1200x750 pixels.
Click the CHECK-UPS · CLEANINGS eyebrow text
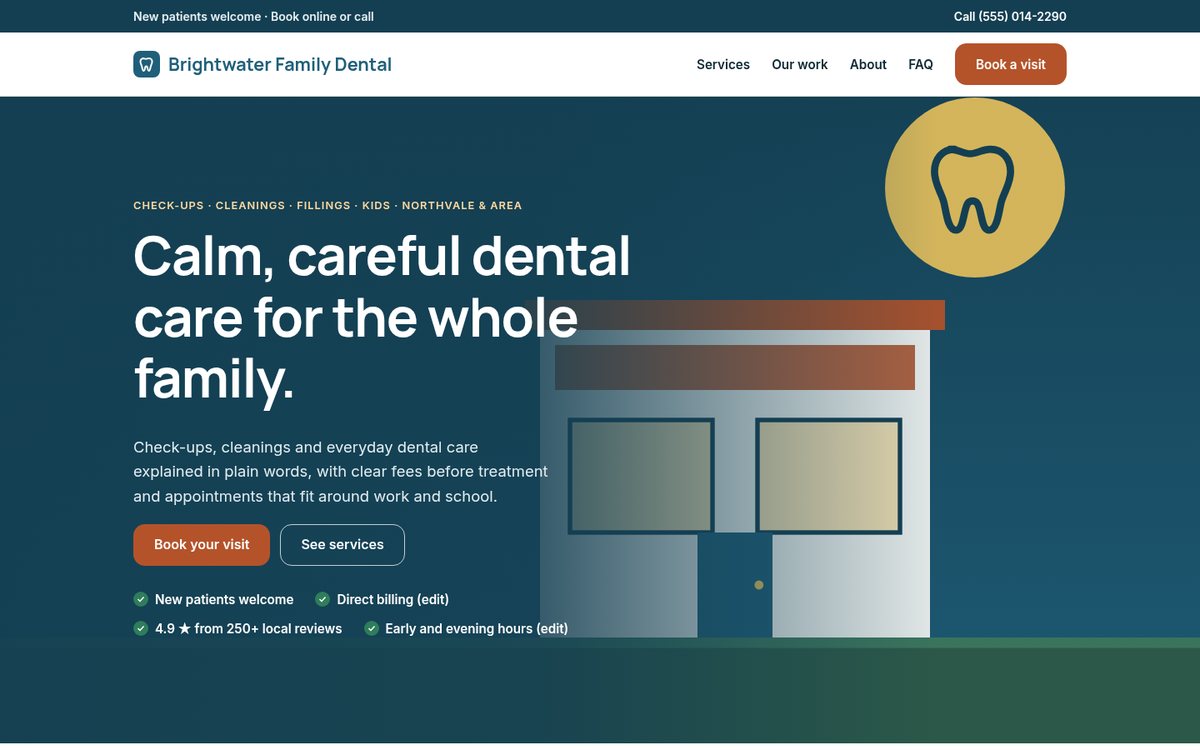click(x=328, y=205)
